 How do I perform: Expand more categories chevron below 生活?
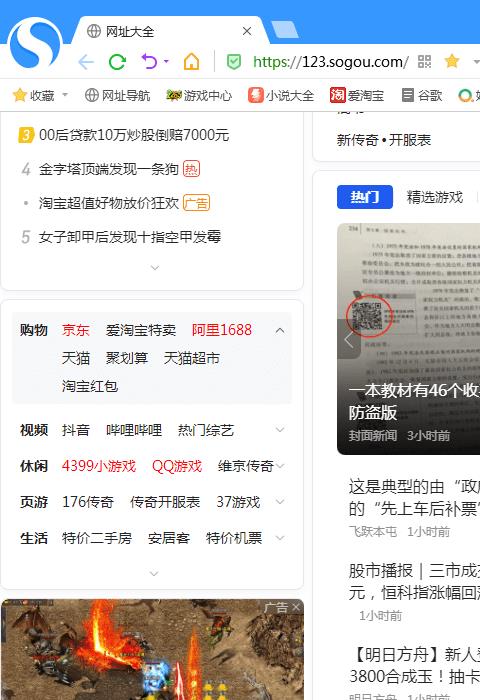pos(154,573)
